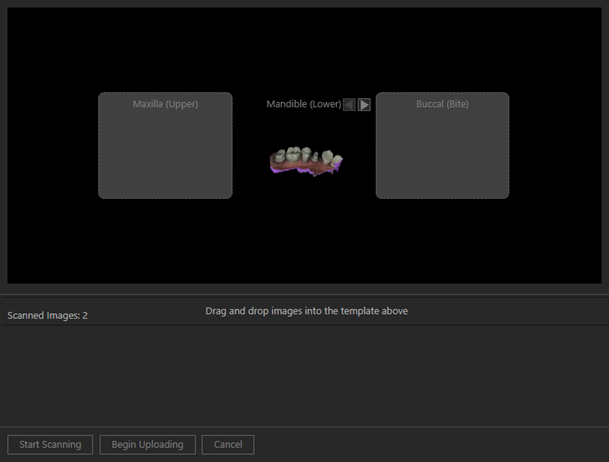Click the Maxilla (Upper) drop slot
Image resolution: width=609 pixels, height=462 pixels.
tap(165, 150)
